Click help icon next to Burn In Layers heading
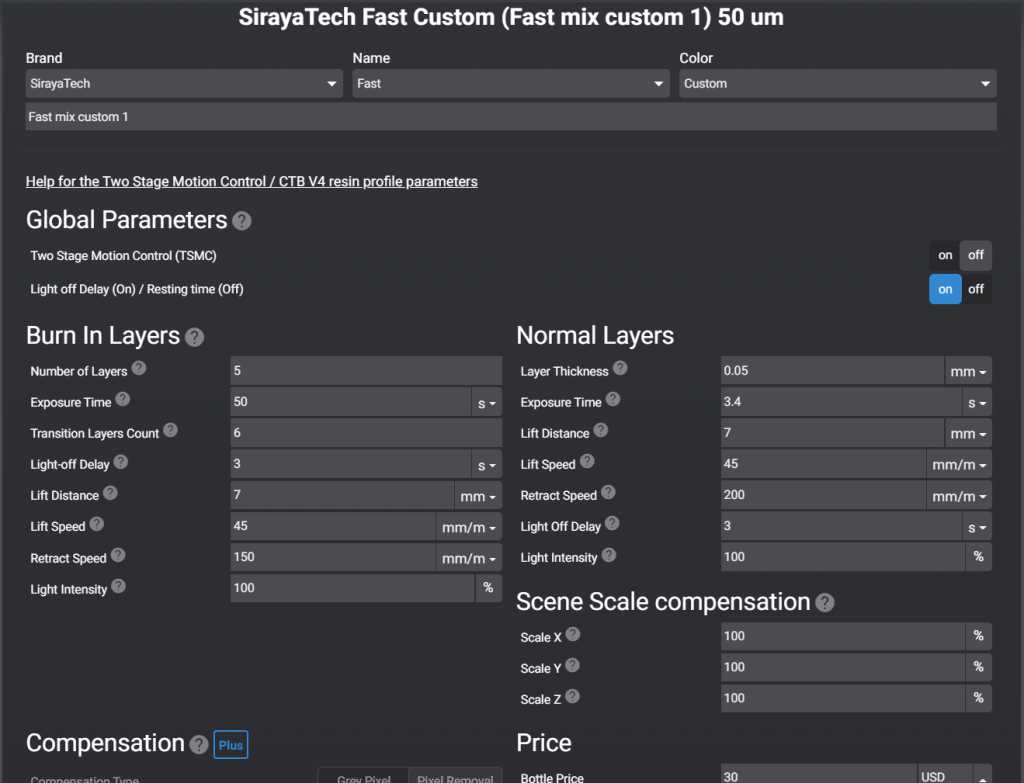Image resolution: width=1024 pixels, height=783 pixels. [194, 337]
